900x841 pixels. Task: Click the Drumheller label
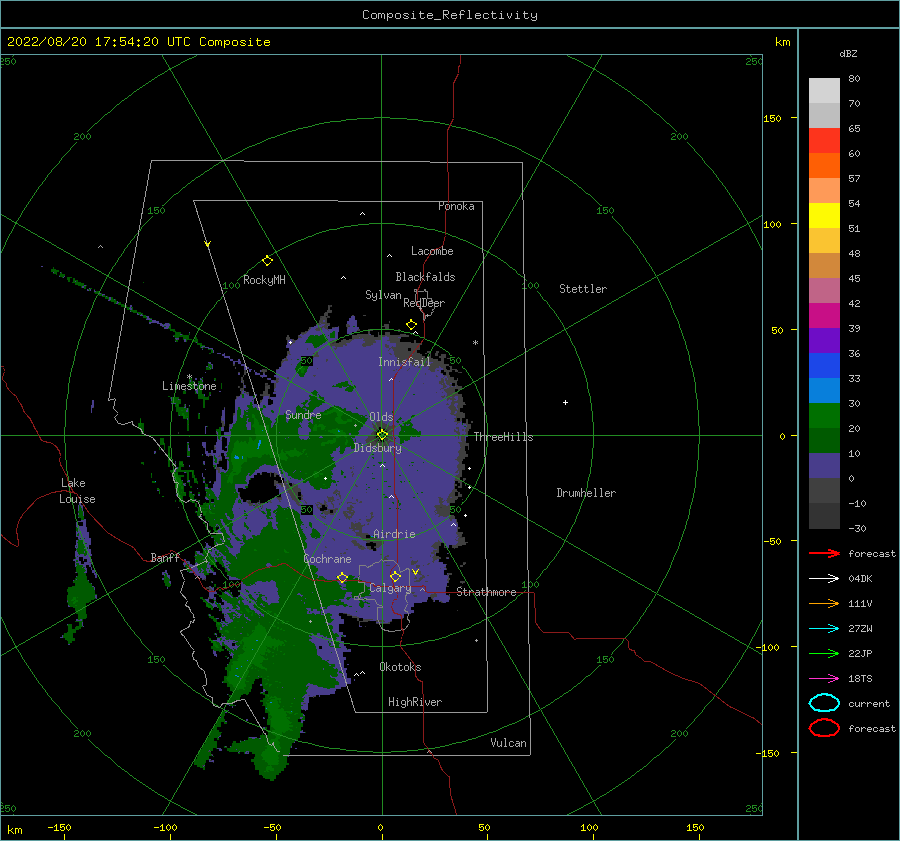(585, 493)
